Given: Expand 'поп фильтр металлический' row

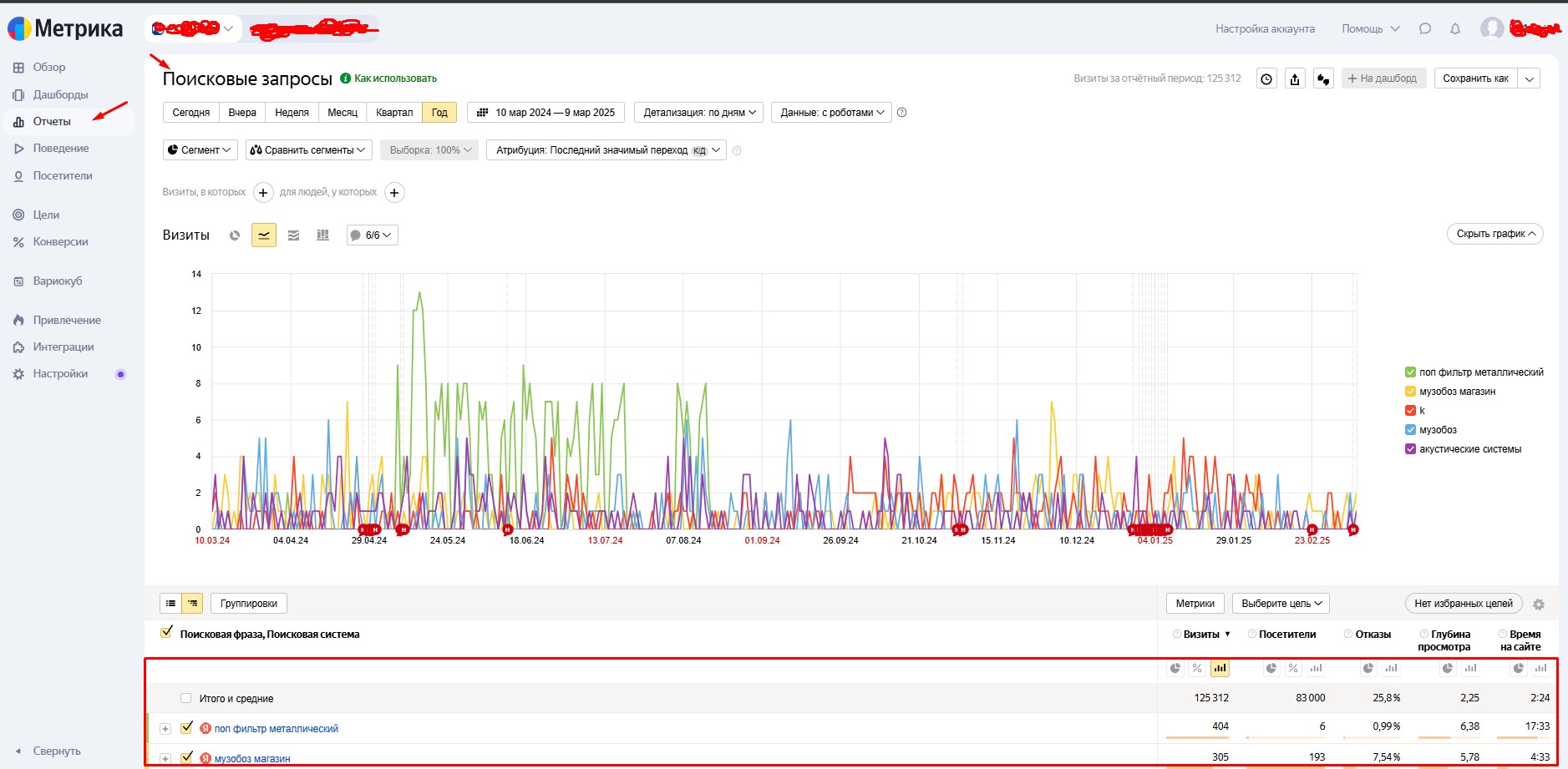Looking at the screenshot, I should (165, 729).
